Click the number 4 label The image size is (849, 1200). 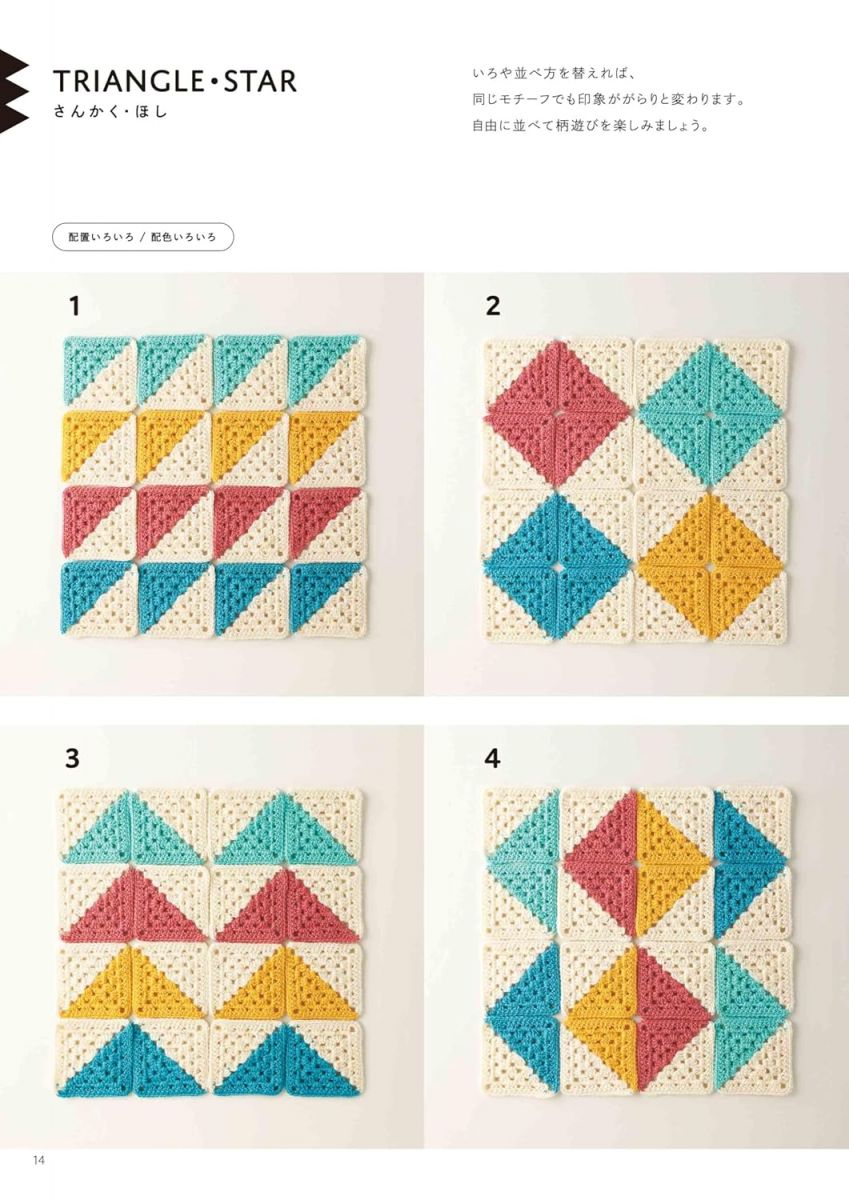492,759
